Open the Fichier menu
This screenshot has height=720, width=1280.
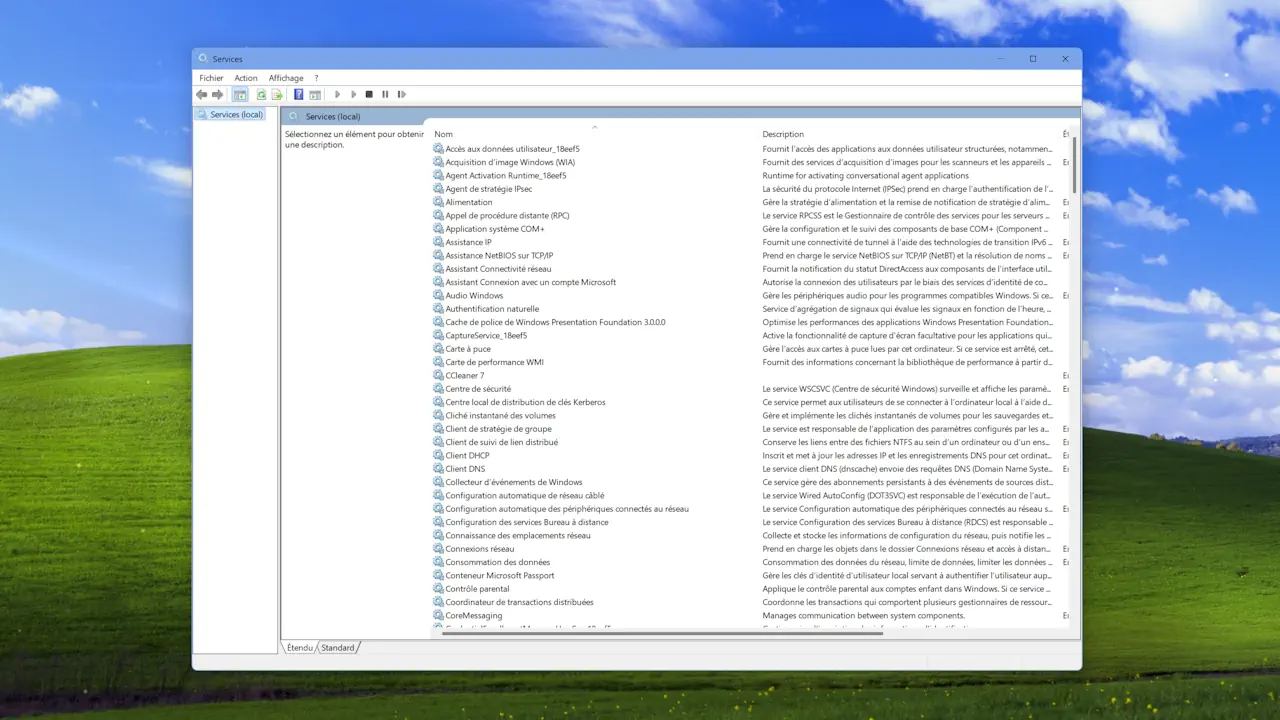[211, 77]
